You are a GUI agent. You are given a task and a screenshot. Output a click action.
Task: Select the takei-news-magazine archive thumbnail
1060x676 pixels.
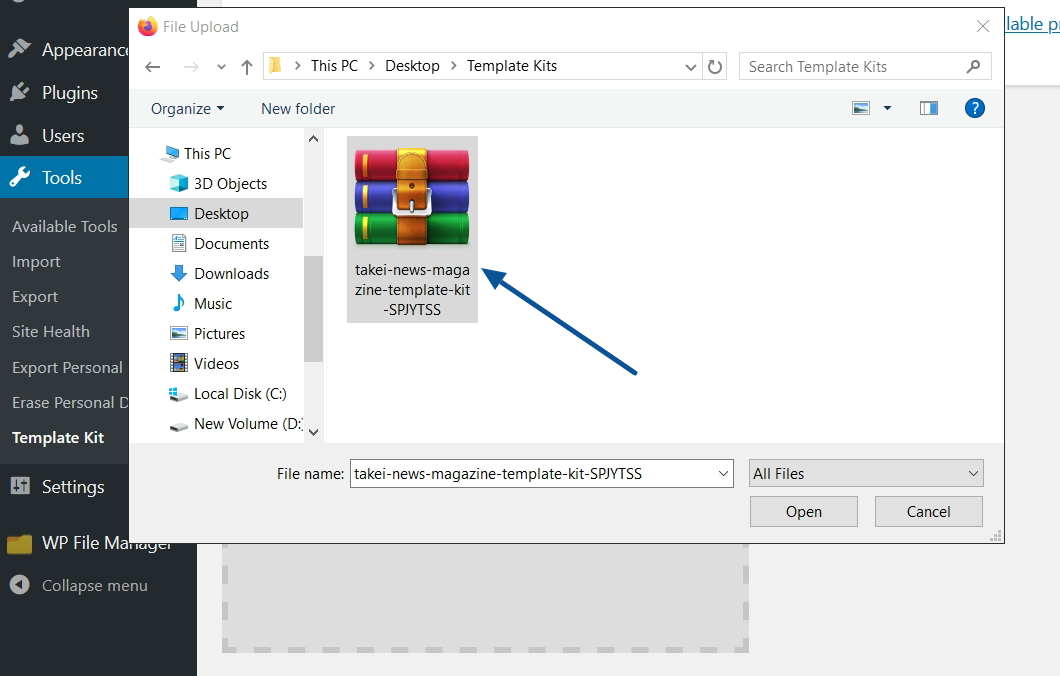(412, 197)
